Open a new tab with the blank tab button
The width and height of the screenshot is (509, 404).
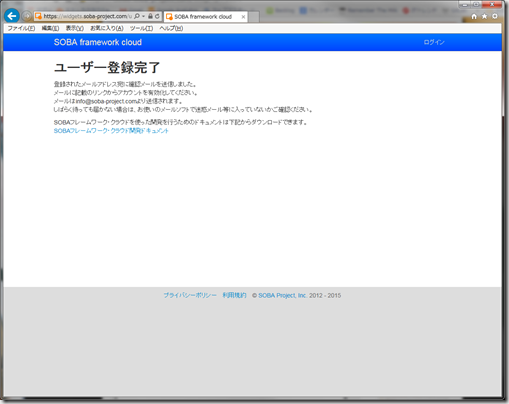[x=254, y=17]
